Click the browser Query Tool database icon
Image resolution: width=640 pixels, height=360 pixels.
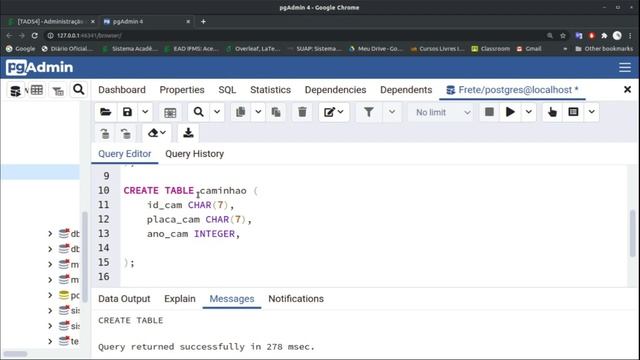[16, 91]
